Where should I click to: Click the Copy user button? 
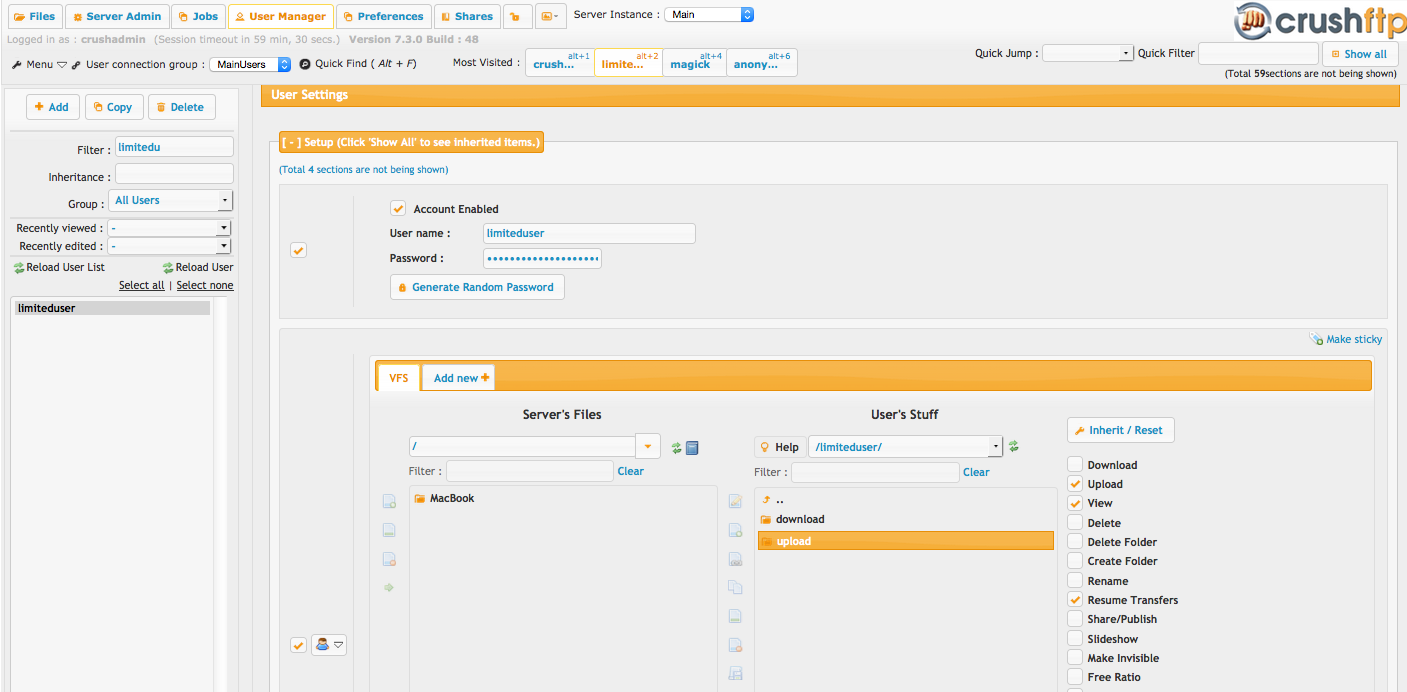pos(114,107)
